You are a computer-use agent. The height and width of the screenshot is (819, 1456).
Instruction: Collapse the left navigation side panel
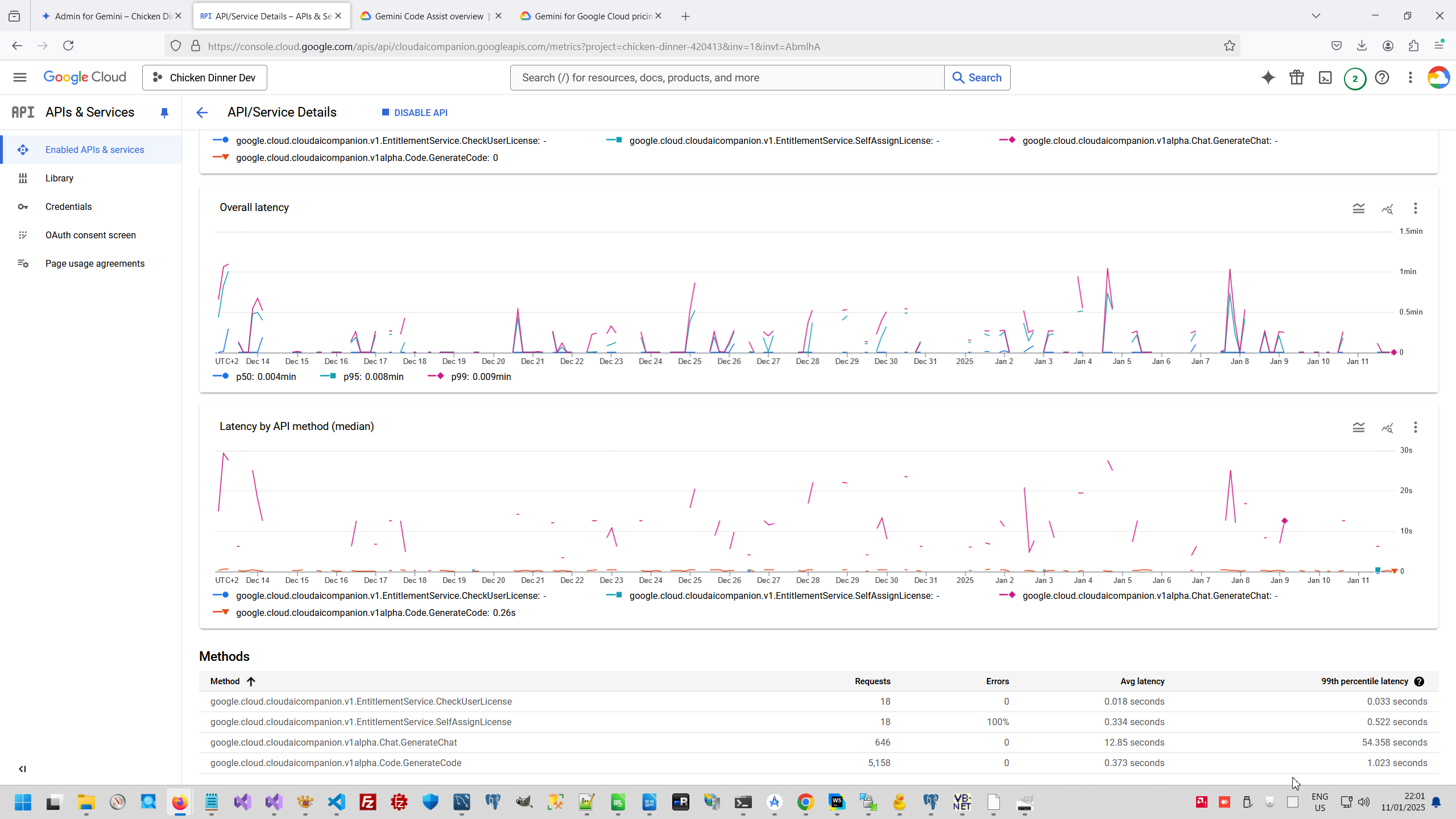pyautogui.click(x=22, y=769)
